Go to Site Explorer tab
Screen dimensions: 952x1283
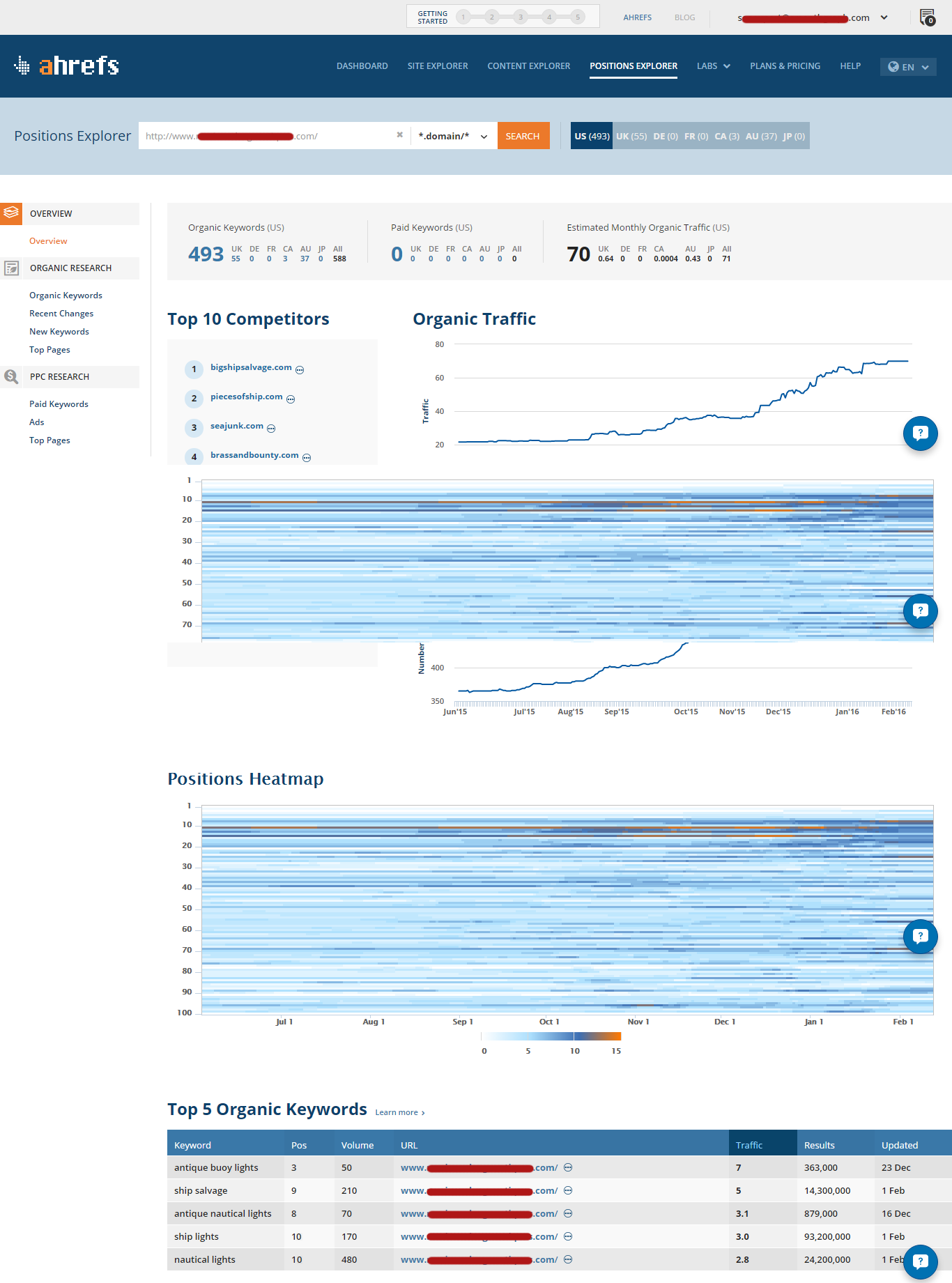coord(438,66)
